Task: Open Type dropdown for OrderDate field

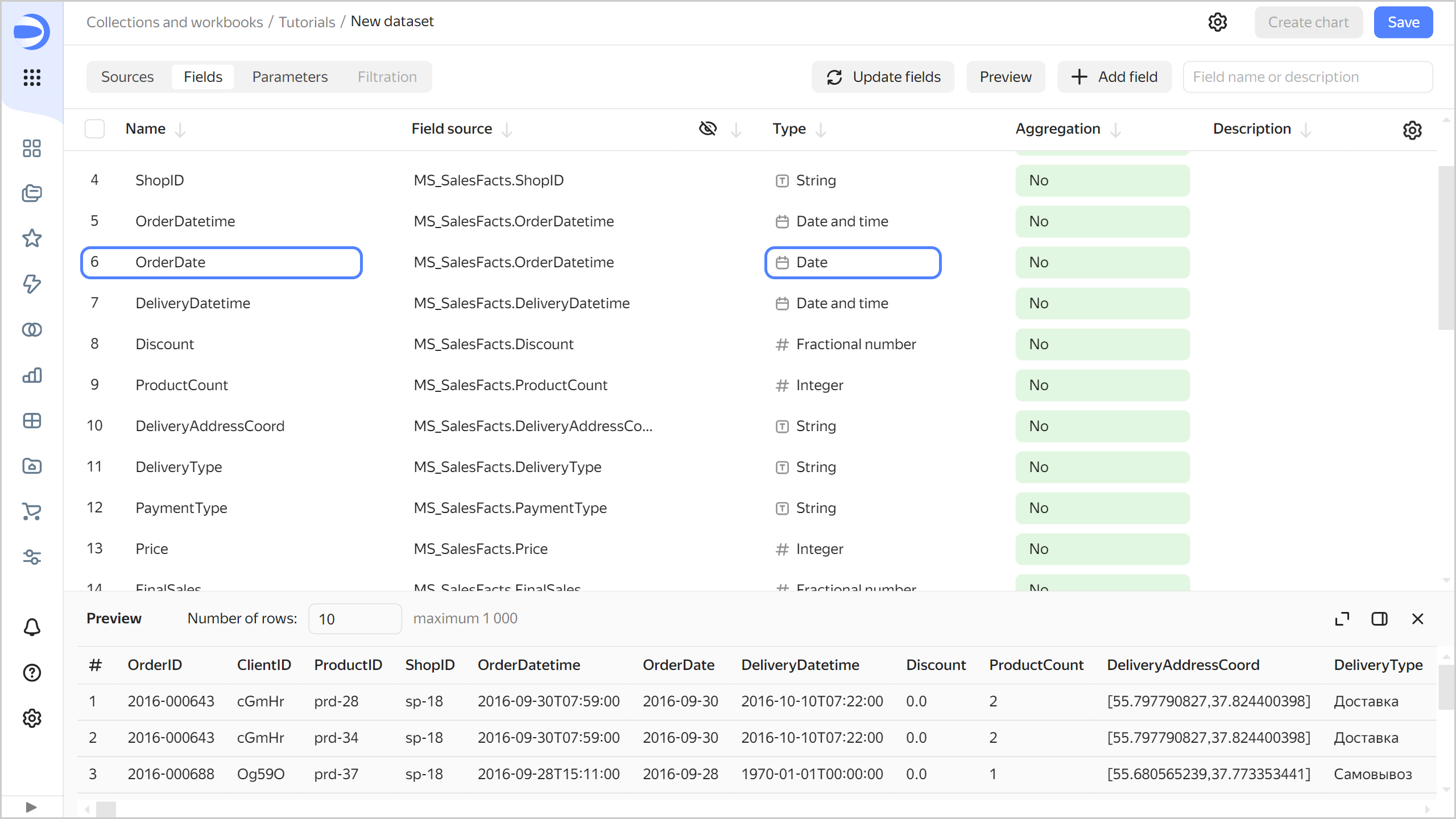Action: point(853,263)
